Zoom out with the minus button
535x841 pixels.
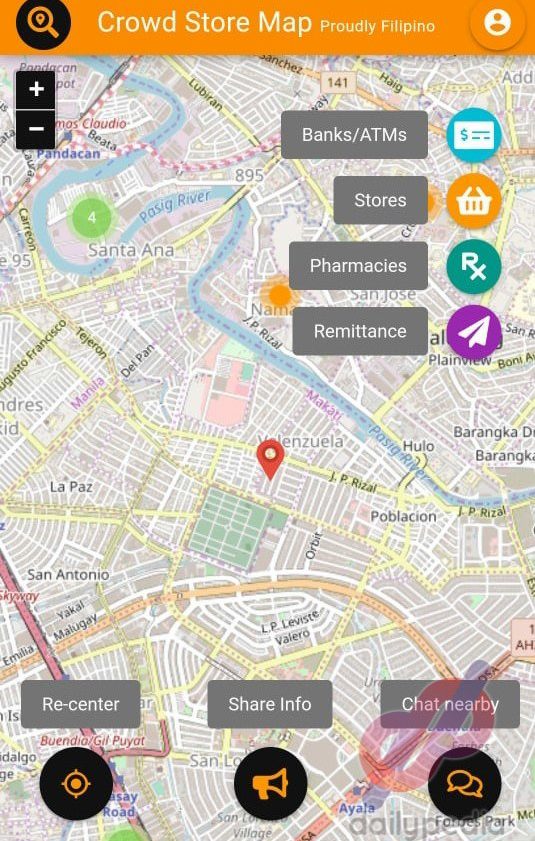tap(36, 129)
